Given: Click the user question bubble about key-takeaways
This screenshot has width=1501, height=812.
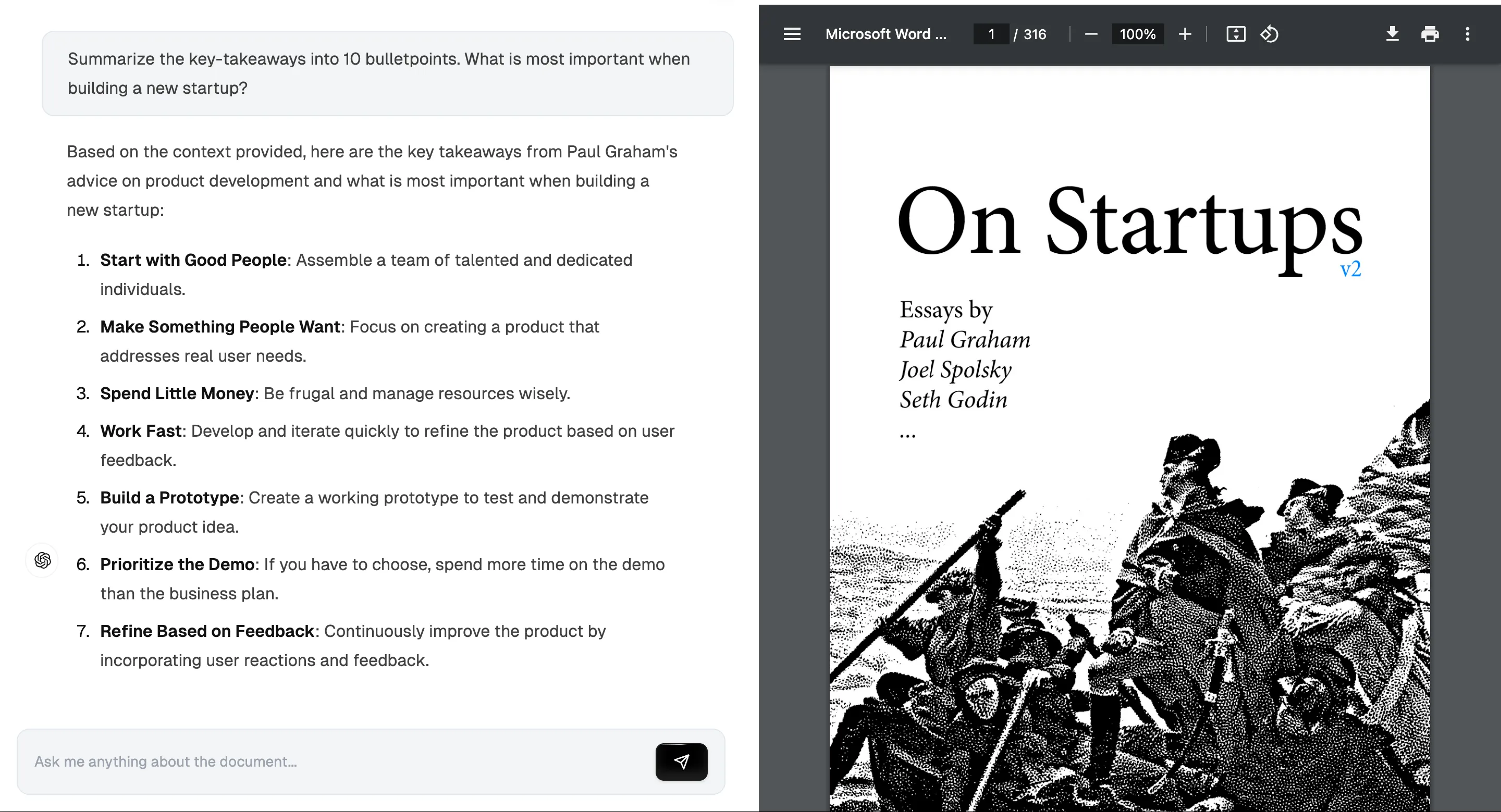Looking at the screenshot, I should pos(387,73).
